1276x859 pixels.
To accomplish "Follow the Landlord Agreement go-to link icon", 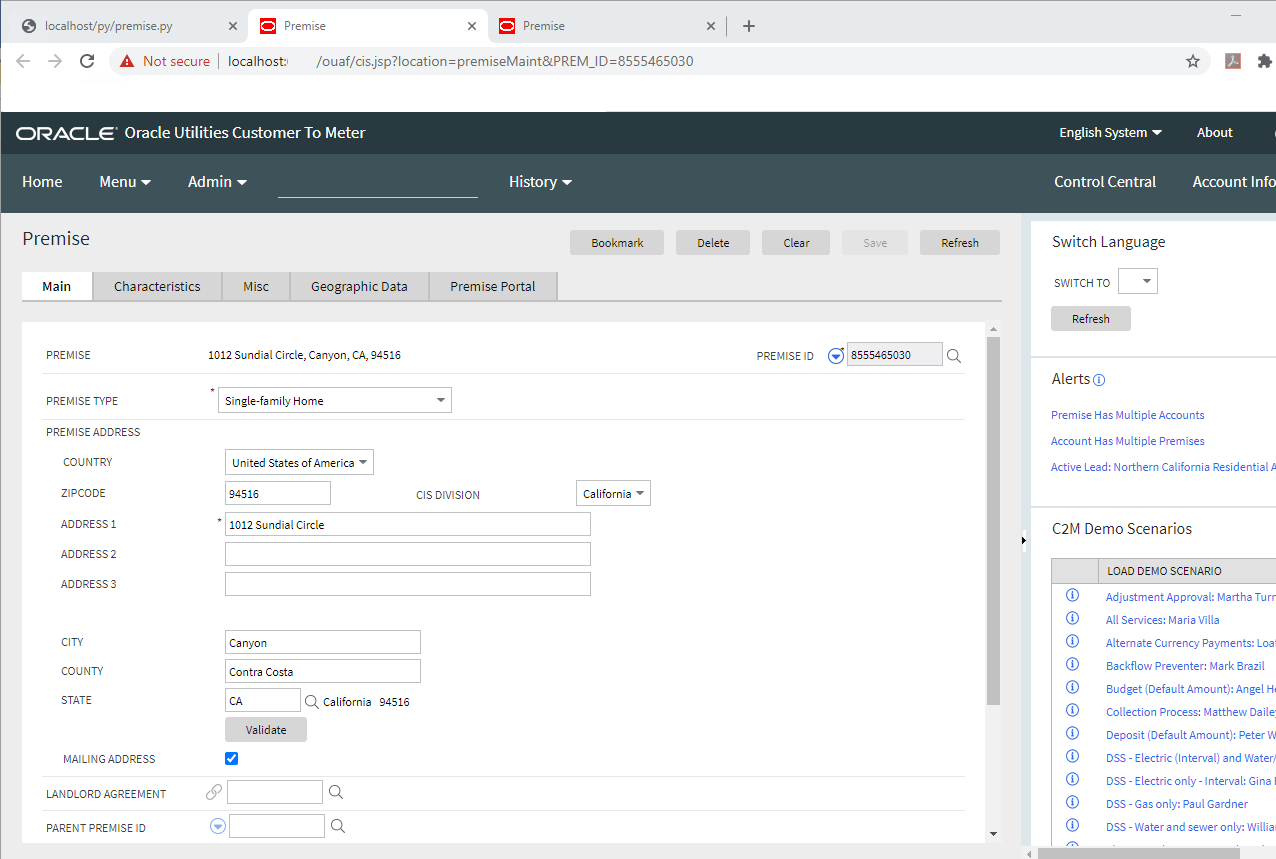I will click(x=213, y=793).
